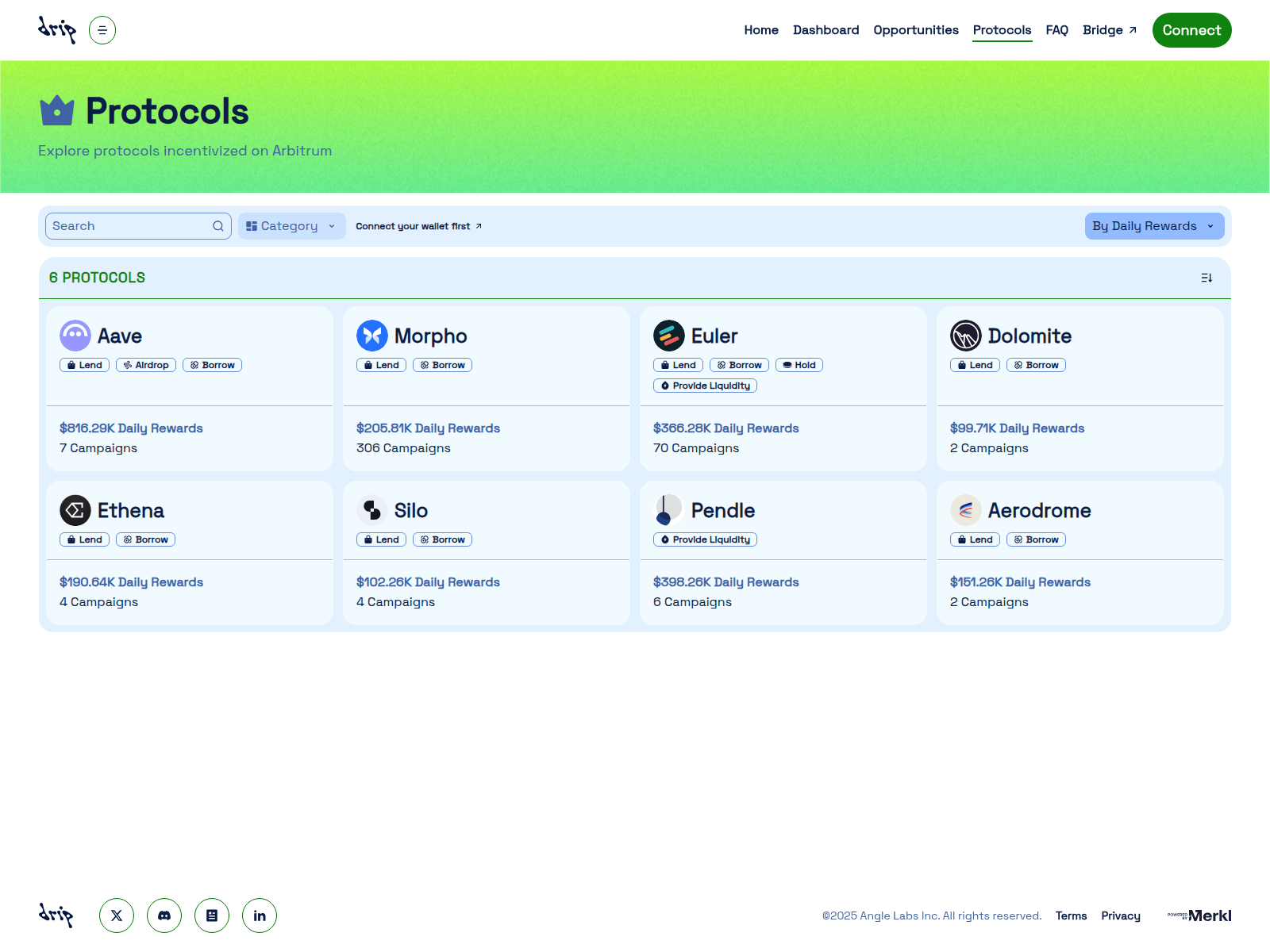Click the LinkedIn icon in the footer
Viewport: 1270px width, 952px height.
260,915
